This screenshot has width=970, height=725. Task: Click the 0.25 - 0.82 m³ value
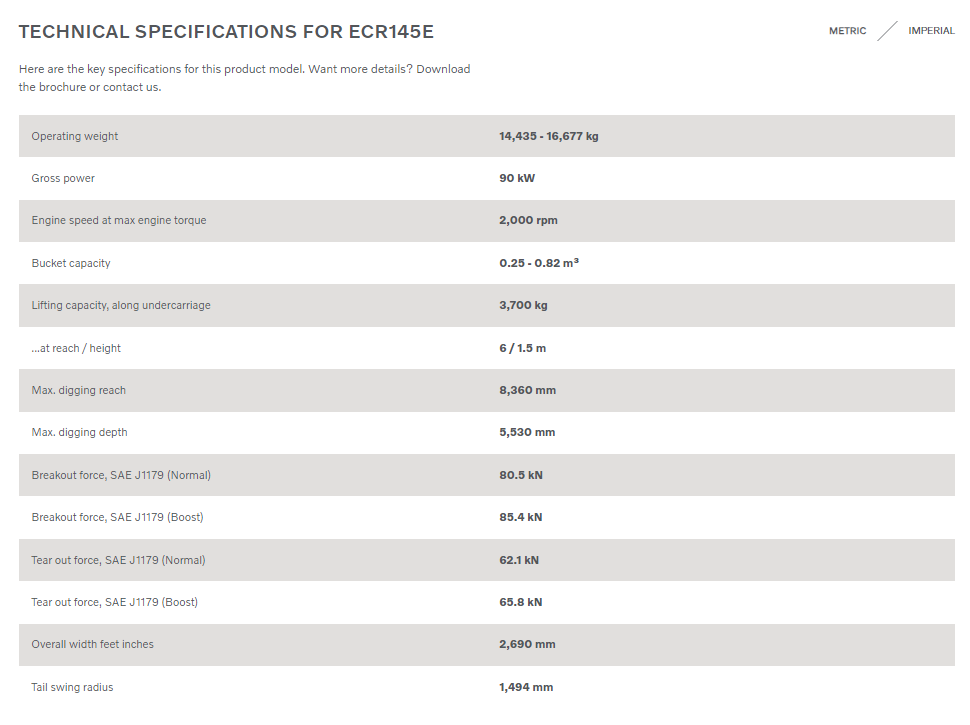539,263
